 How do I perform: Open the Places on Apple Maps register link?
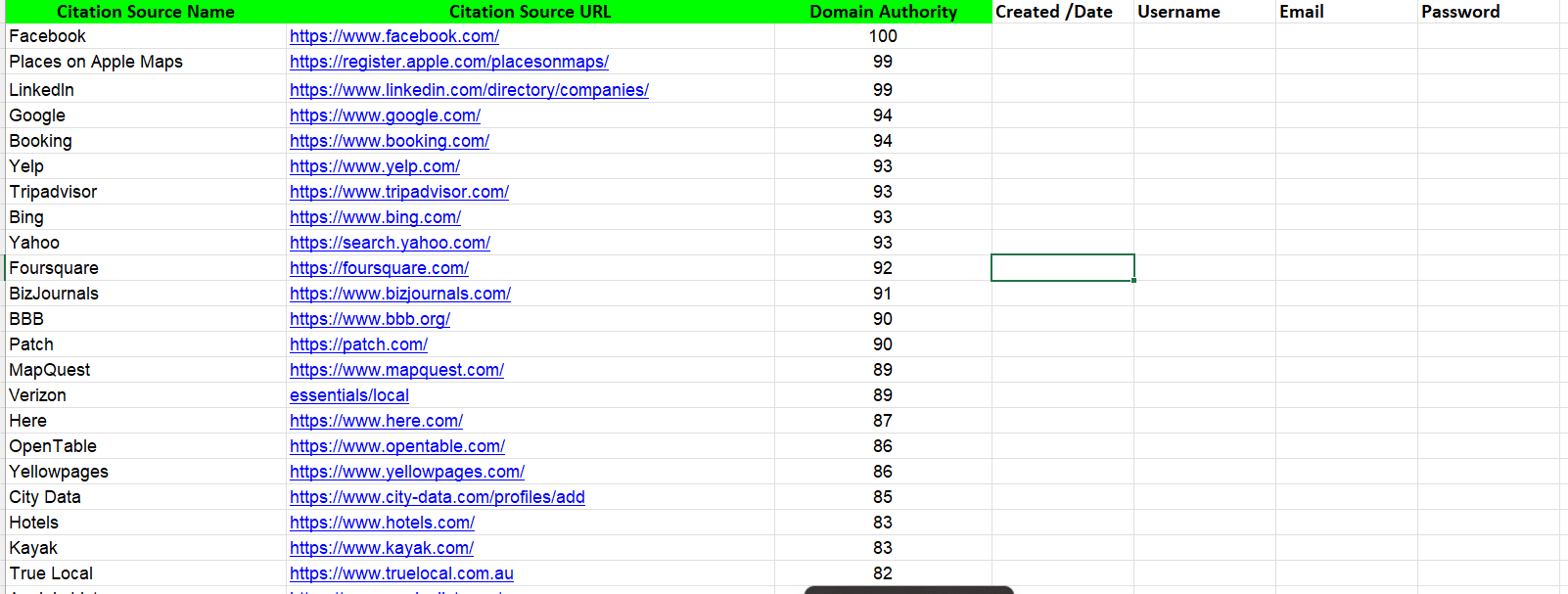point(449,62)
